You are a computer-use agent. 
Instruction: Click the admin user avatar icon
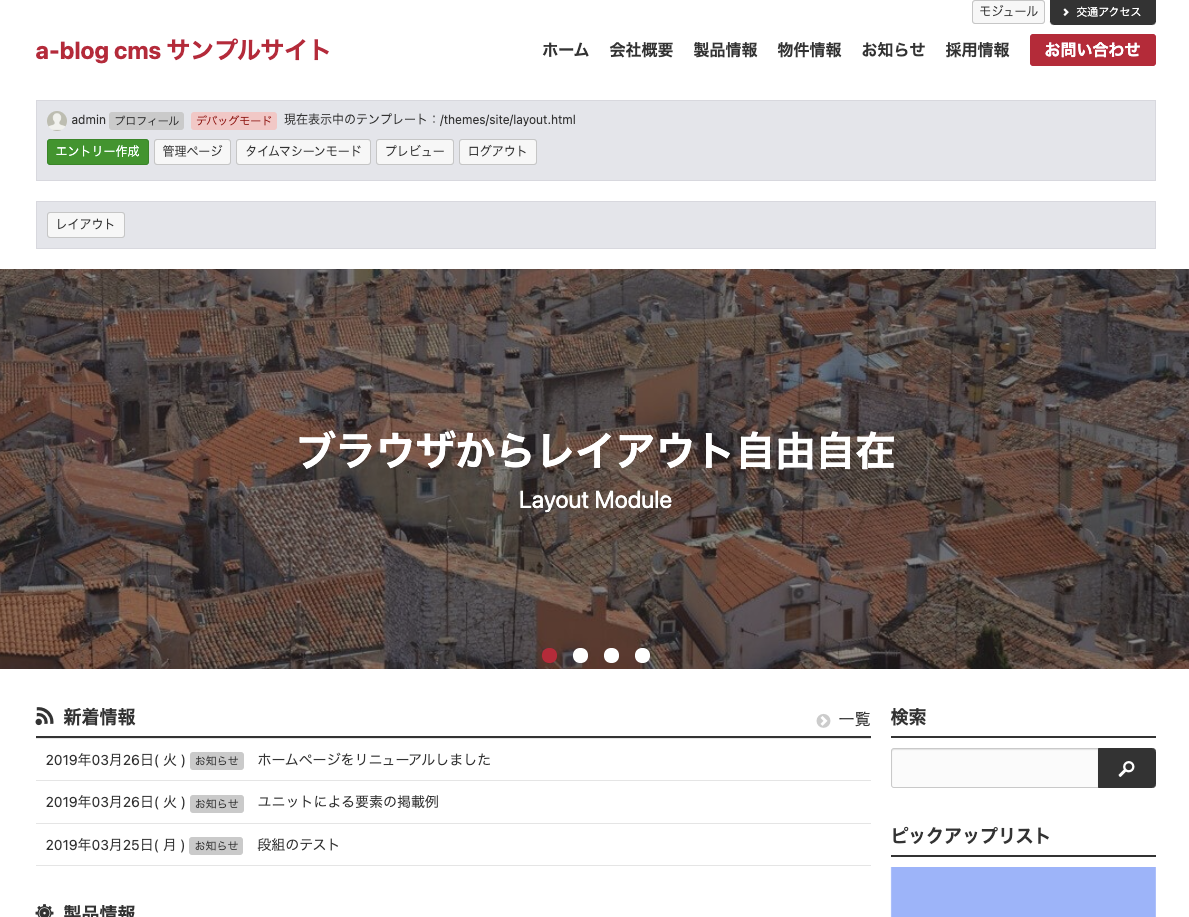pos(57,120)
